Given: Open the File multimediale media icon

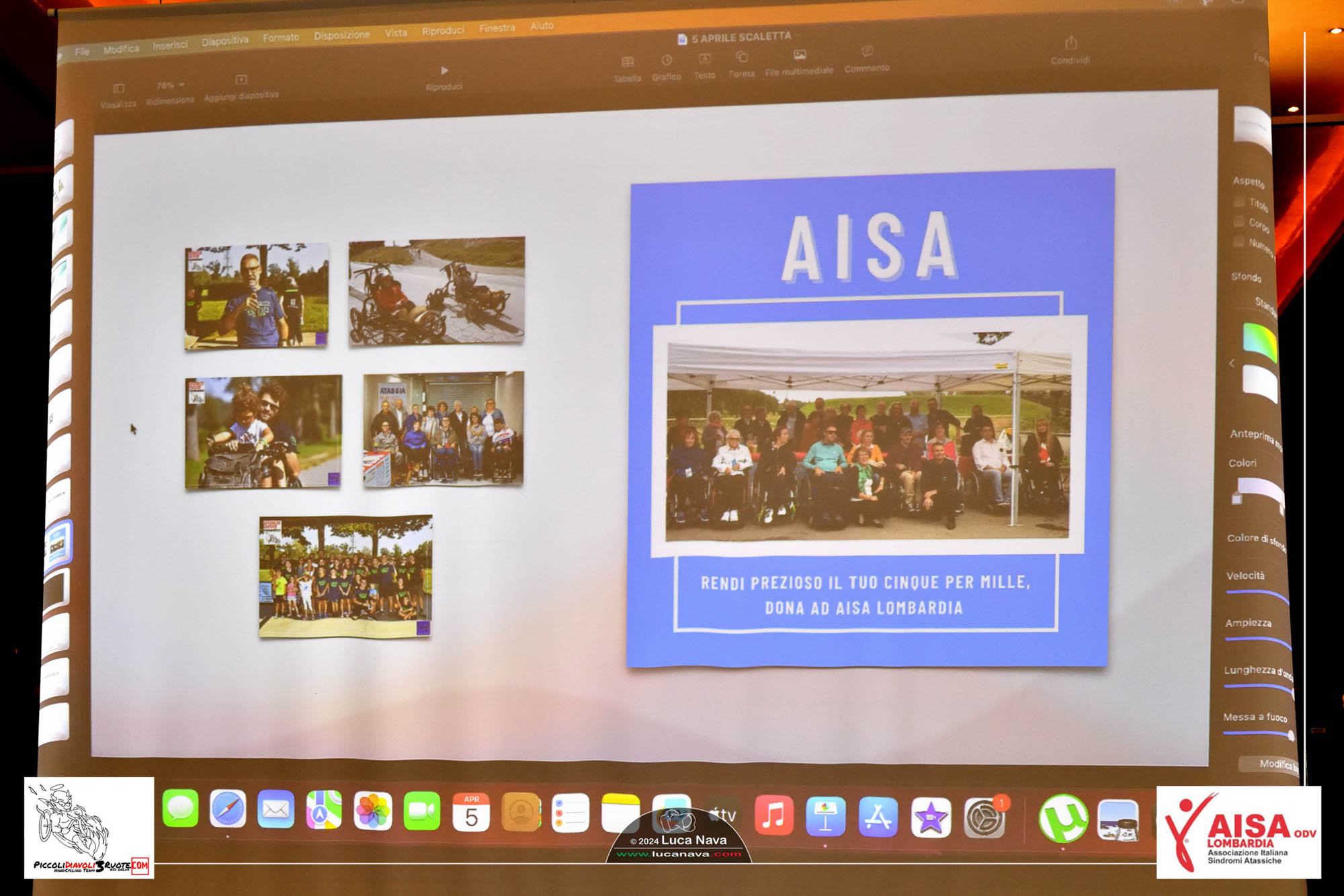Looking at the screenshot, I should tap(800, 54).
